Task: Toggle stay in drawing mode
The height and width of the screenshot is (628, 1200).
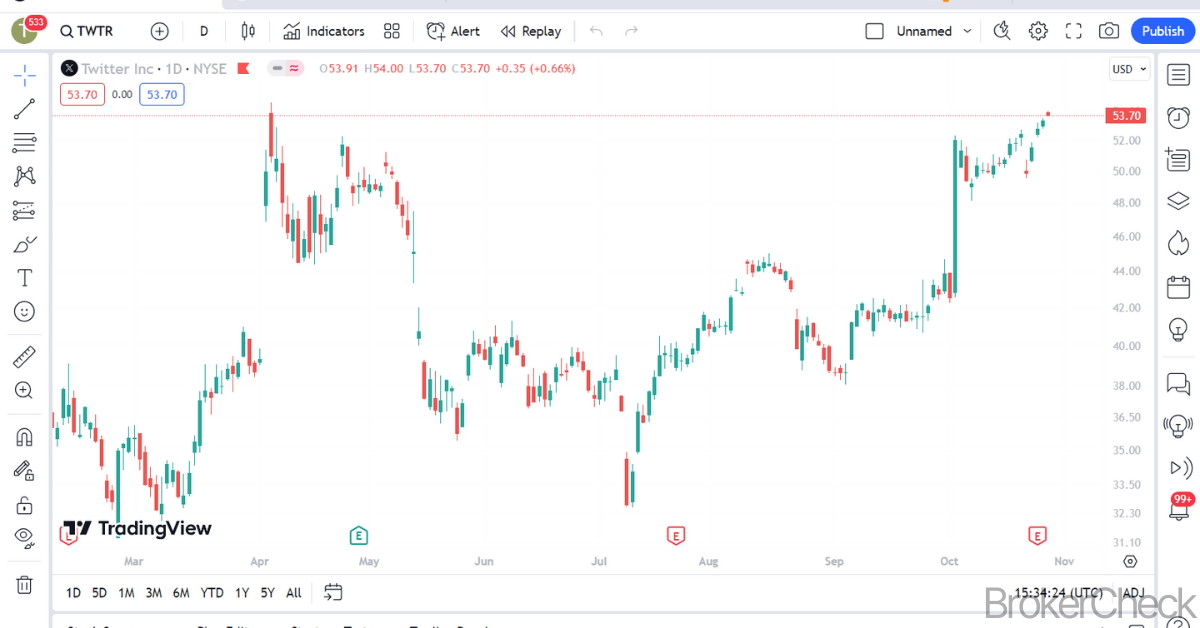Action: coord(25,471)
